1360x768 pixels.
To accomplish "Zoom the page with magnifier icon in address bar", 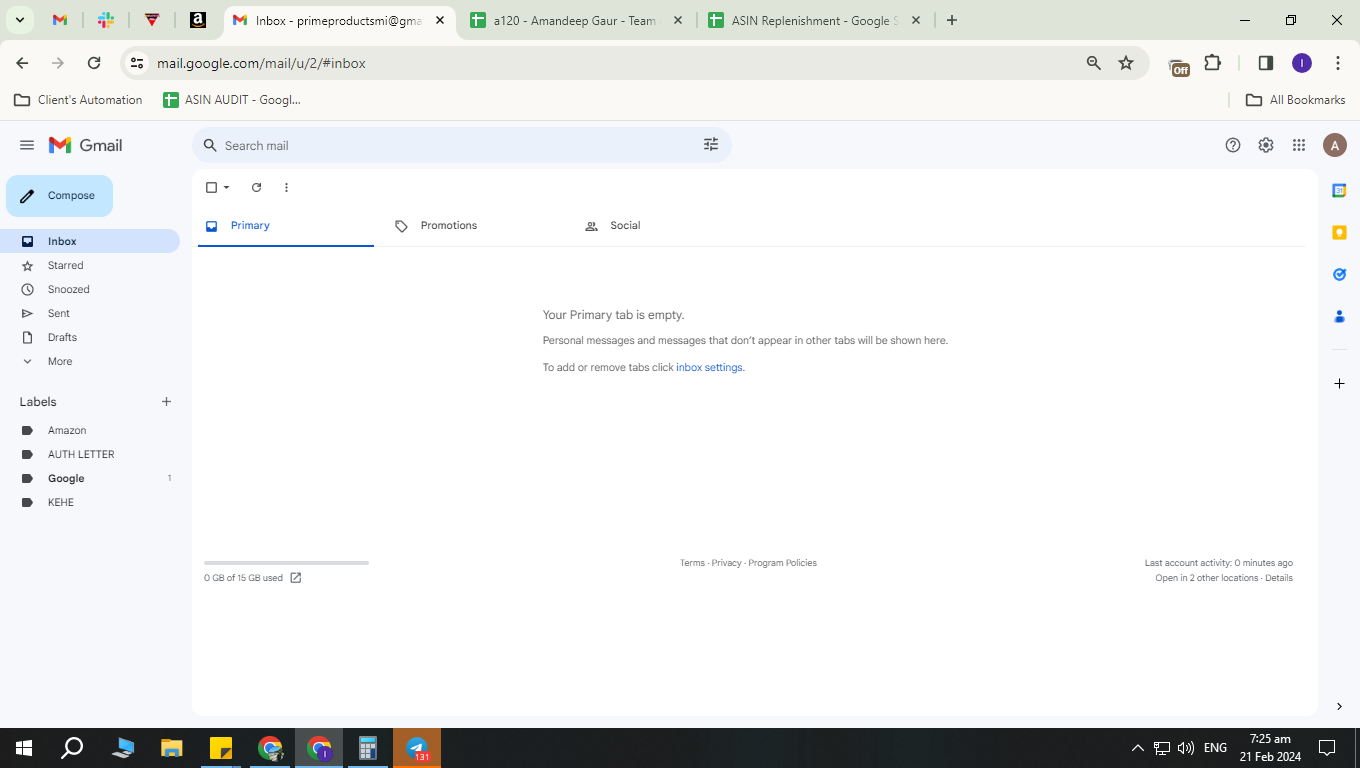I will pyautogui.click(x=1093, y=63).
